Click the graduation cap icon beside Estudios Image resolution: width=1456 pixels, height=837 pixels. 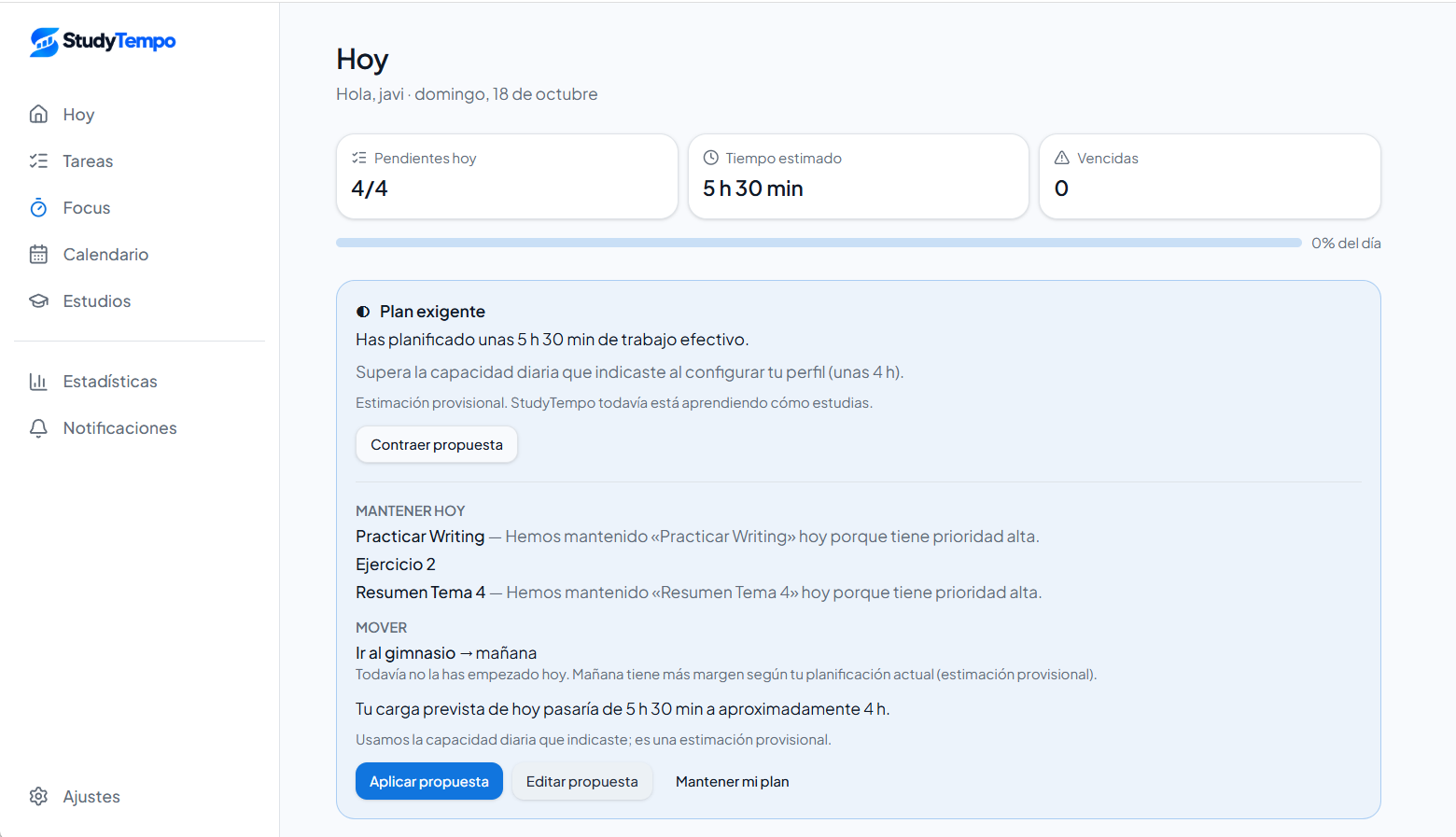[x=38, y=300]
